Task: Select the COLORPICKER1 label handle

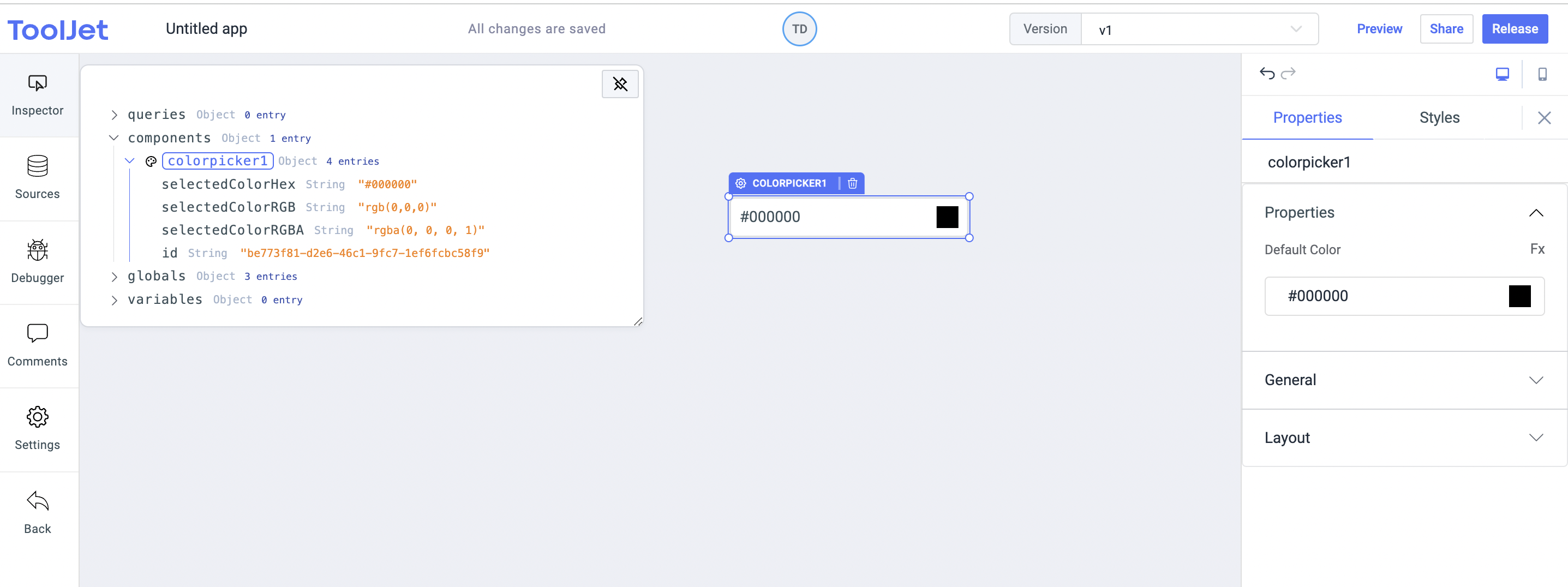Action: (x=789, y=183)
